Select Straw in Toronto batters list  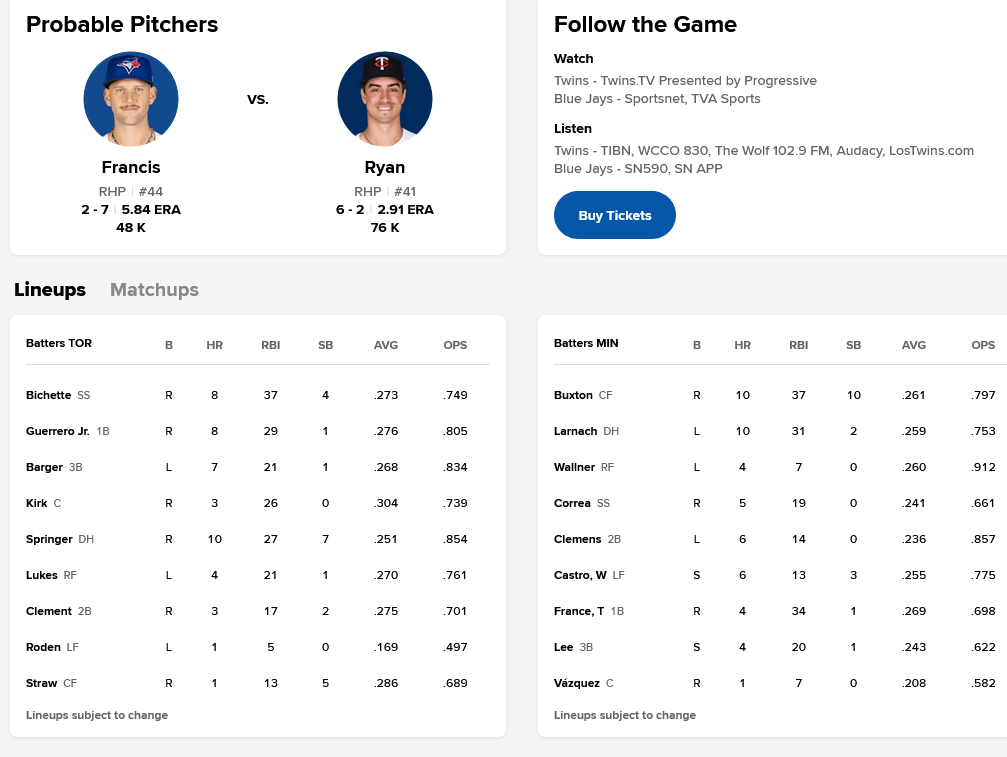click(41, 683)
